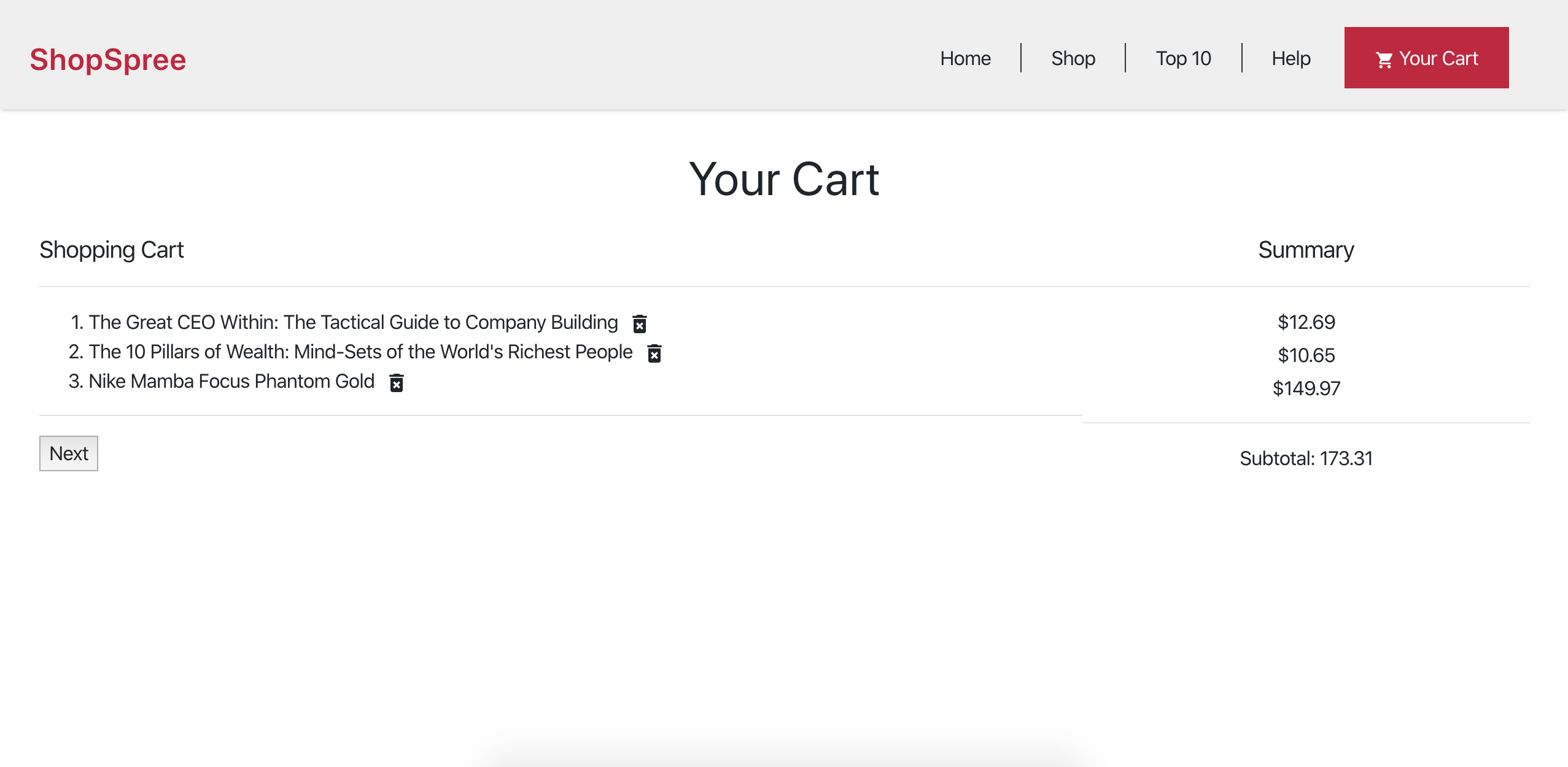Screen dimensions: 1568x767
Task: Open the Top 10 page
Action: point(1183,58)
